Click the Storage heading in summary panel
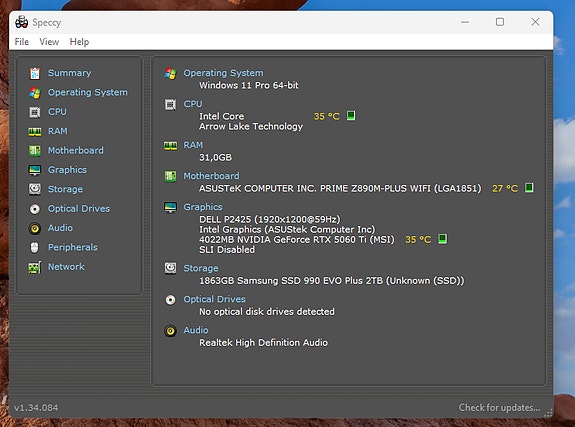 [201, 269]
